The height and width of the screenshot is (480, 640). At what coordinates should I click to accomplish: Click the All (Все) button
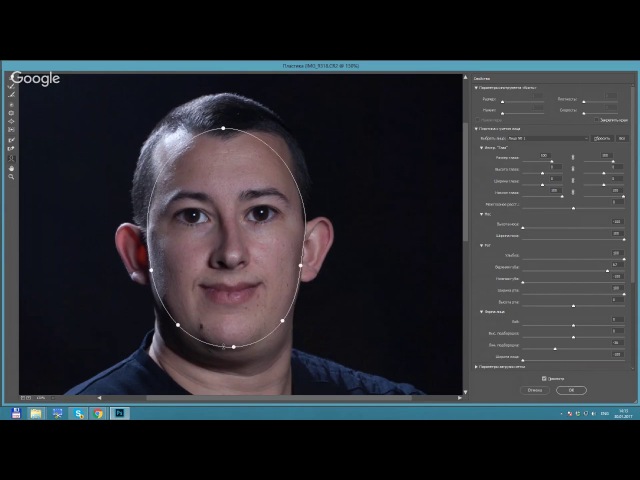pyautogui.click(x=622, y=138)
